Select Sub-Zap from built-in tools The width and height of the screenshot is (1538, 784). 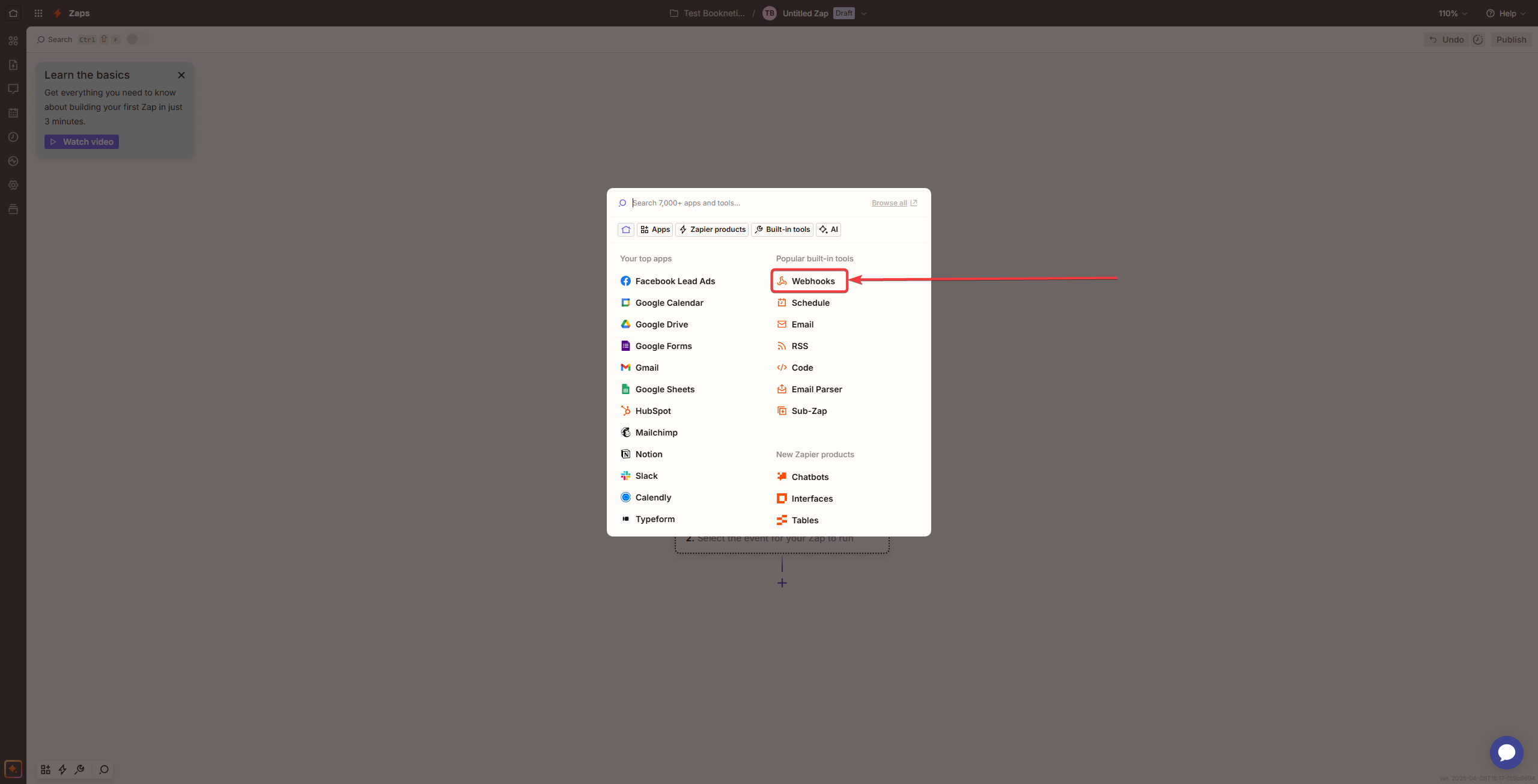801,411
